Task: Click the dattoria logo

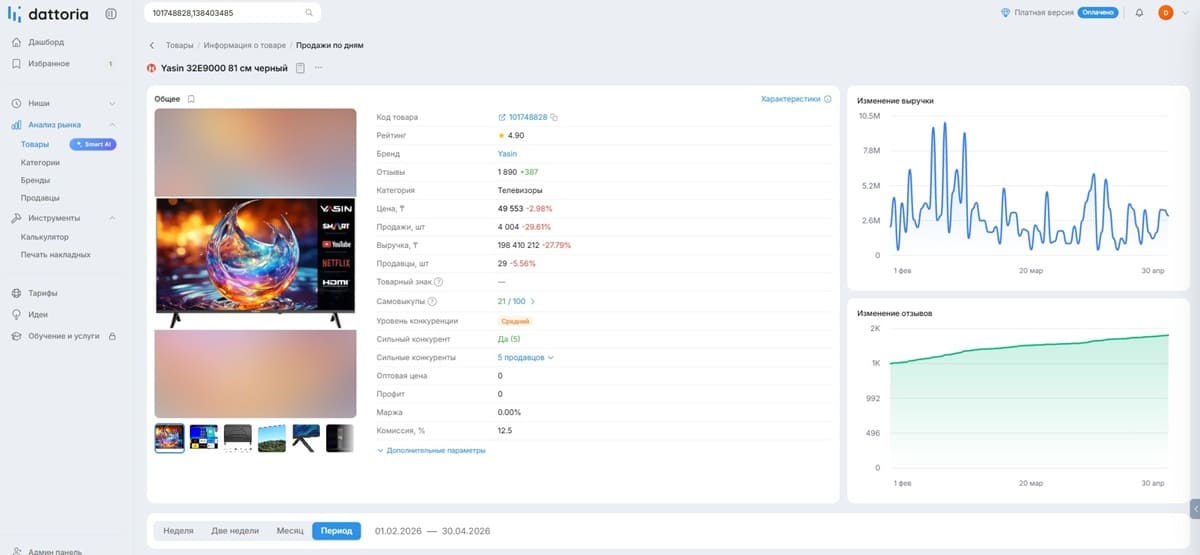Action: pyautogui.click(x=48, y=13)
